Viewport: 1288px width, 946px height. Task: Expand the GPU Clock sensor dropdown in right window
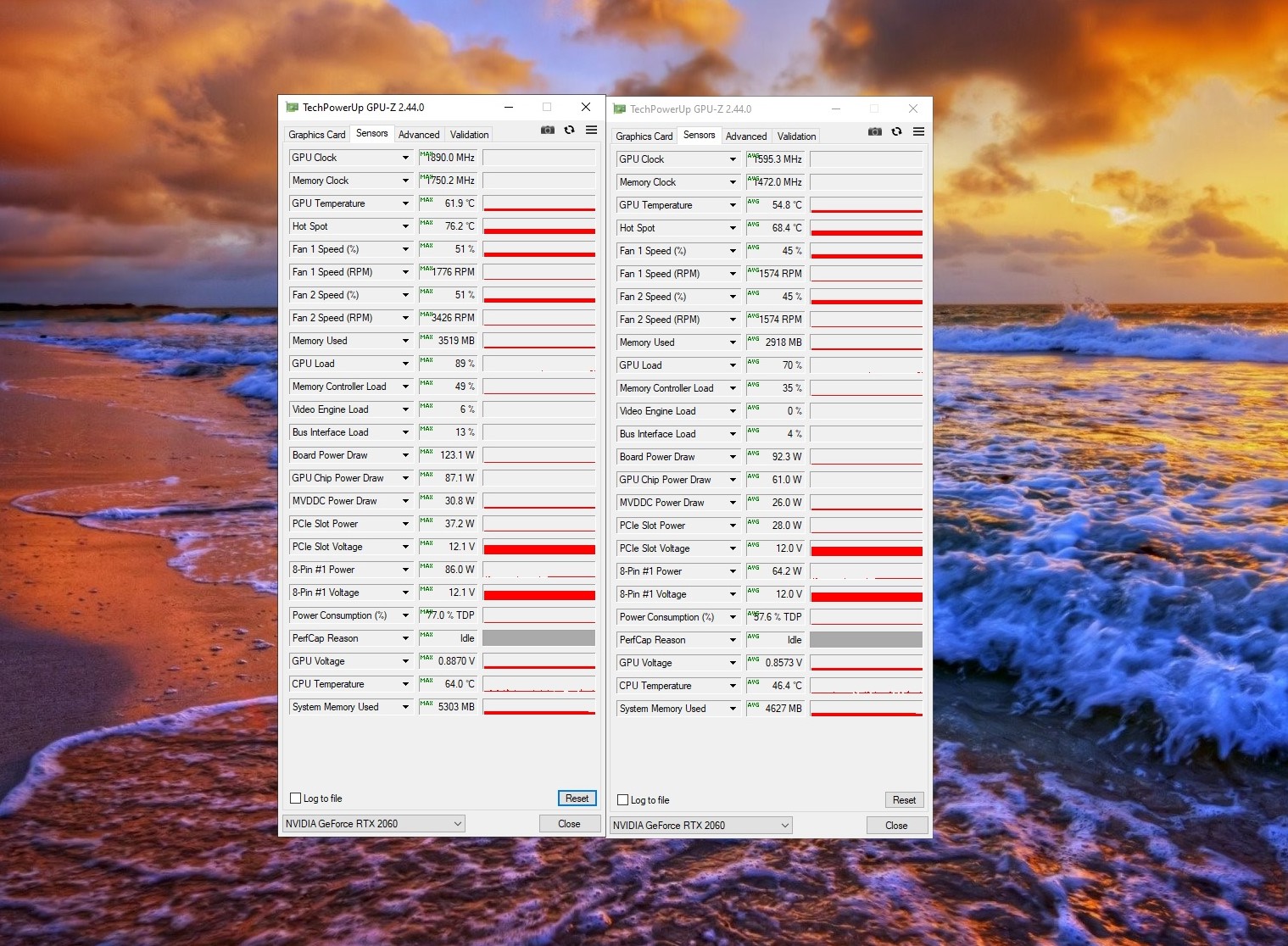coord(733,159)
